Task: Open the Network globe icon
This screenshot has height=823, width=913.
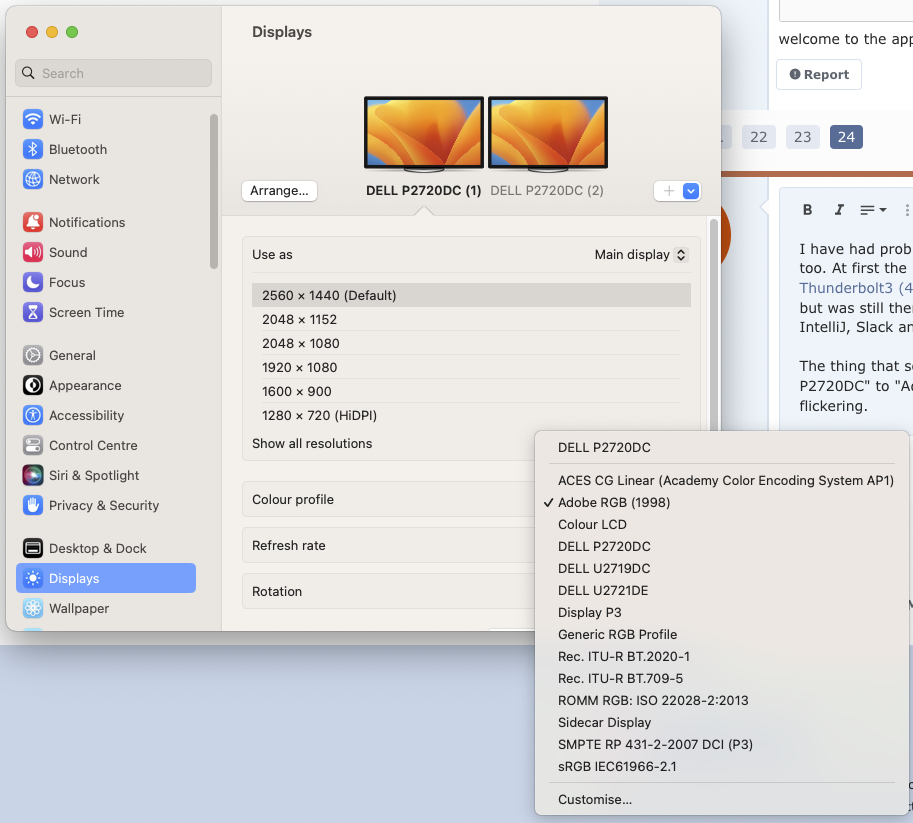Action: tap(33, 179)
